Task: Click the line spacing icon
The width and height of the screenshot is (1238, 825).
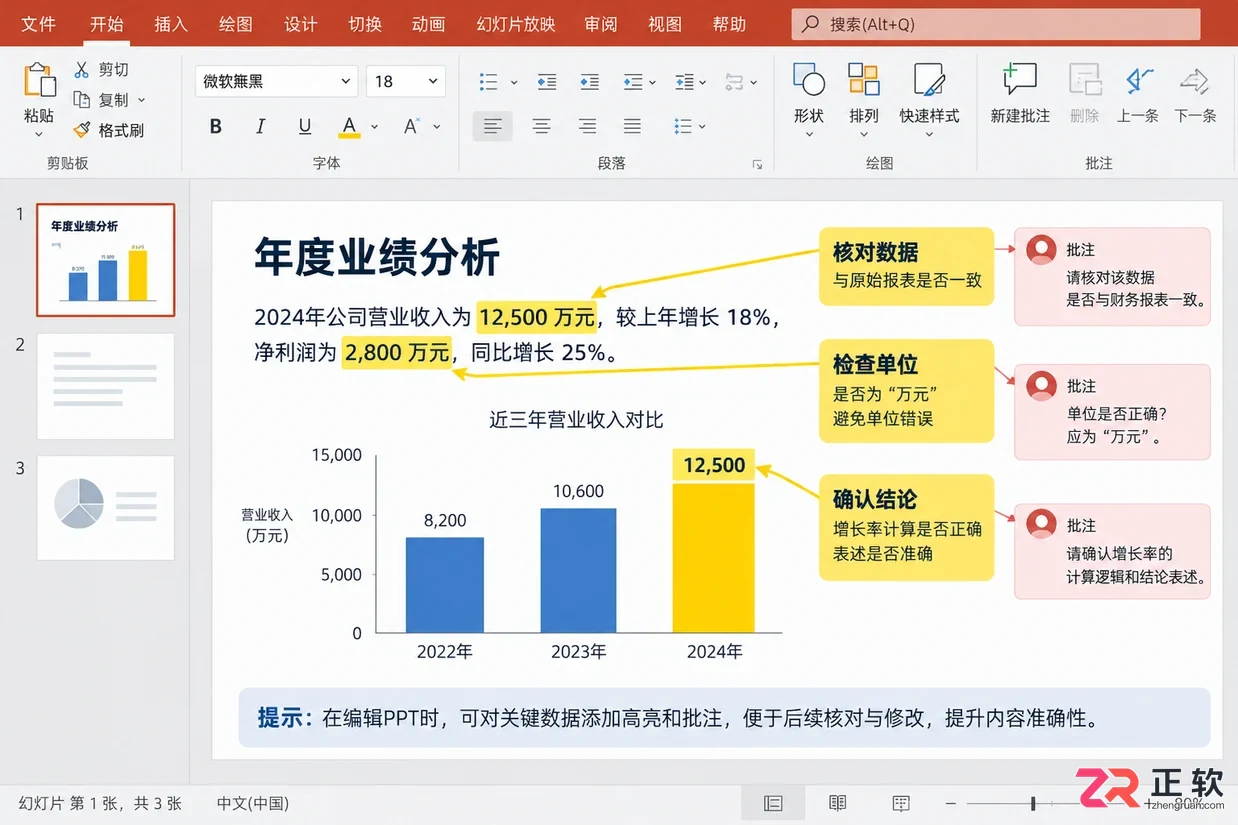Action: (632, 82)
